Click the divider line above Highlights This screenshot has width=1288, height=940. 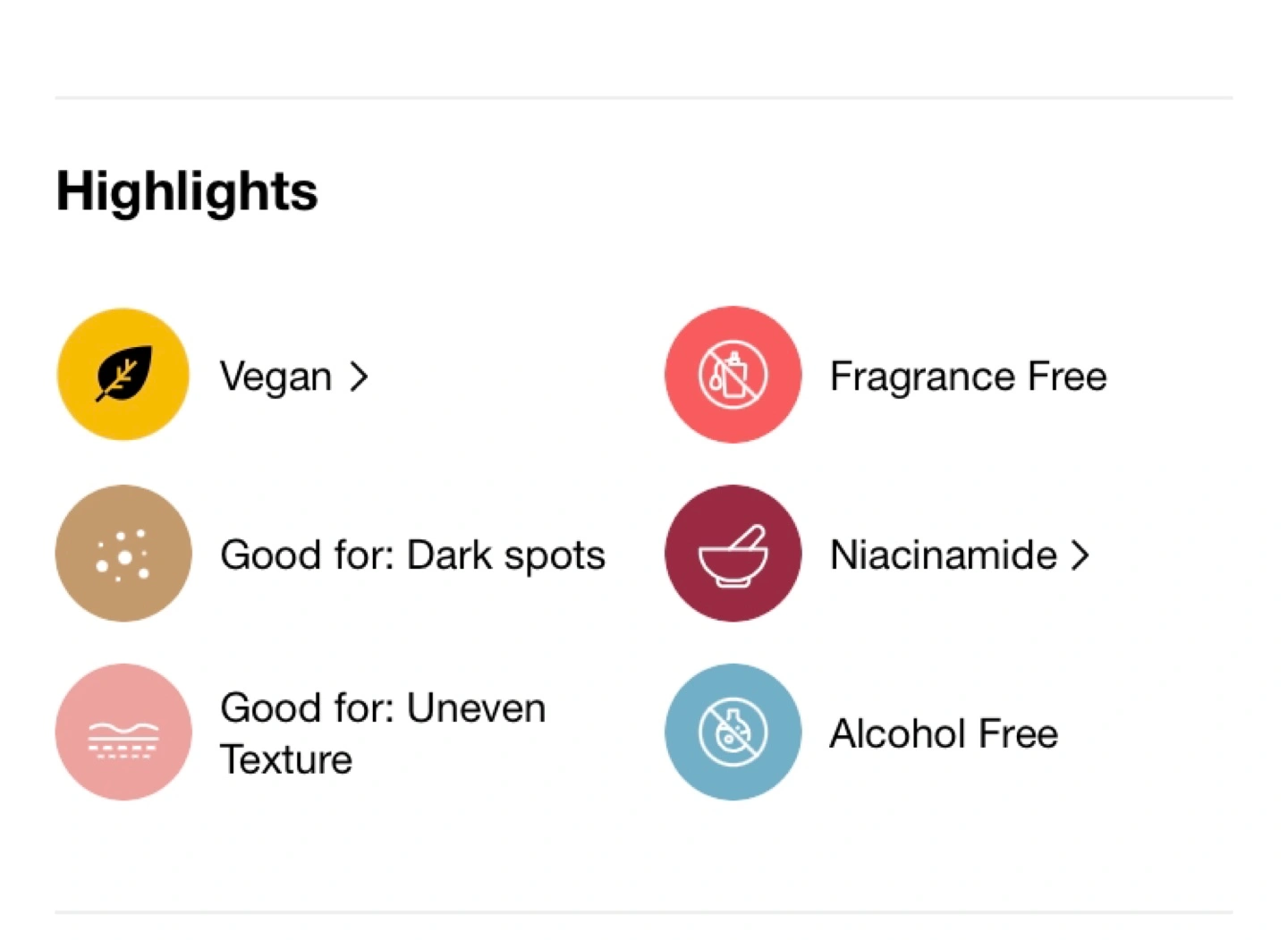coord(644,97)
